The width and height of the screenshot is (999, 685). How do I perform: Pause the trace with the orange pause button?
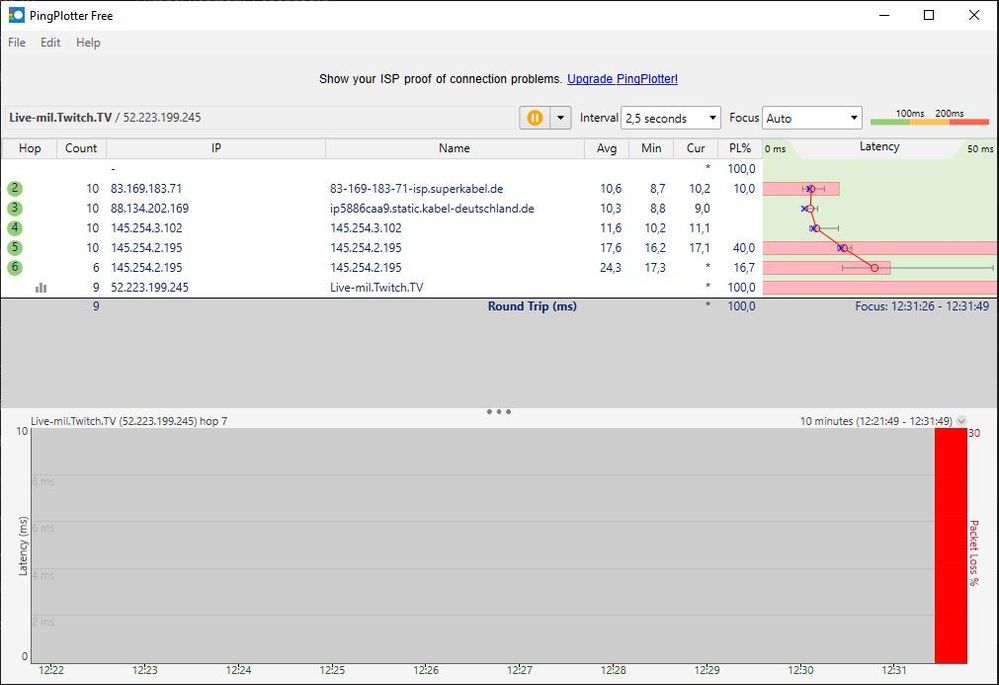[535, 118]
